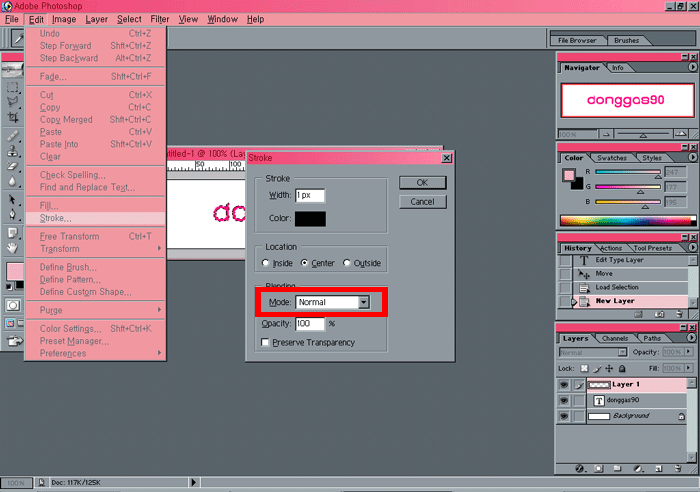
Task: Open the Color panel options menu arrow
Action: pos(692,157)
